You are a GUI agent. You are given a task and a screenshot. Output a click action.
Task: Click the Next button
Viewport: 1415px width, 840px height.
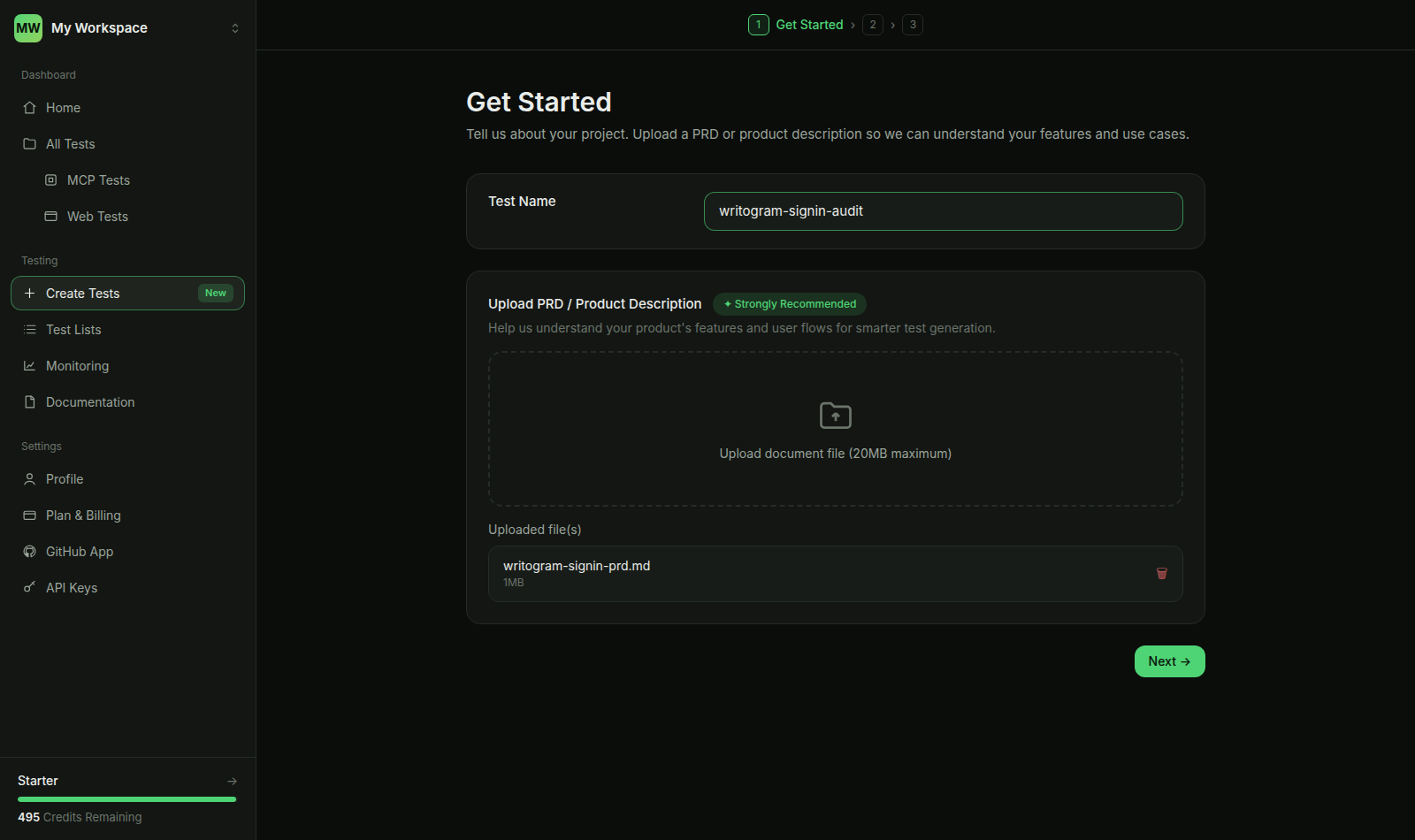(x=1169, y=661)
